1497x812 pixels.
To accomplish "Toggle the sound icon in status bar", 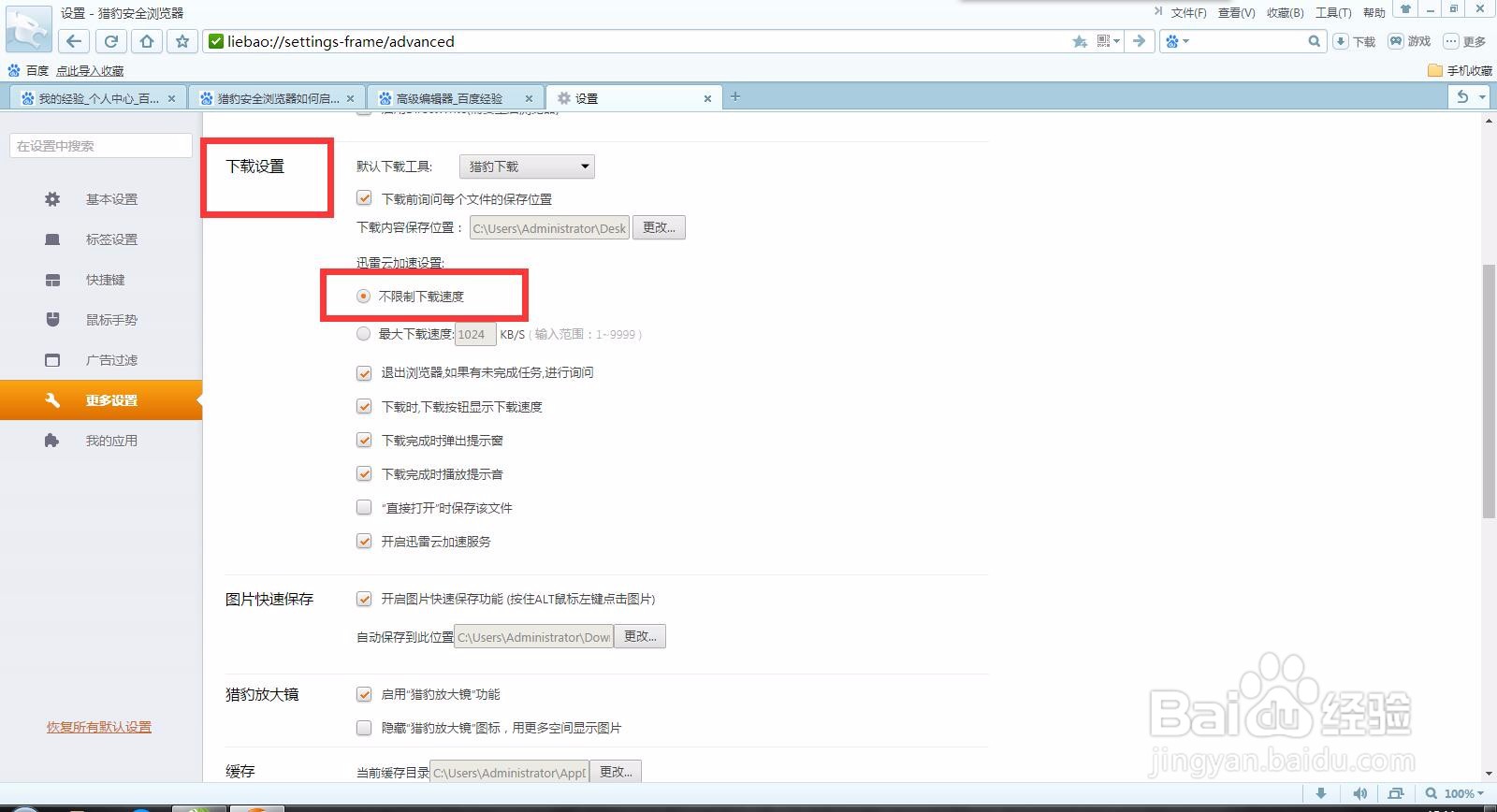I will 1360,793.
